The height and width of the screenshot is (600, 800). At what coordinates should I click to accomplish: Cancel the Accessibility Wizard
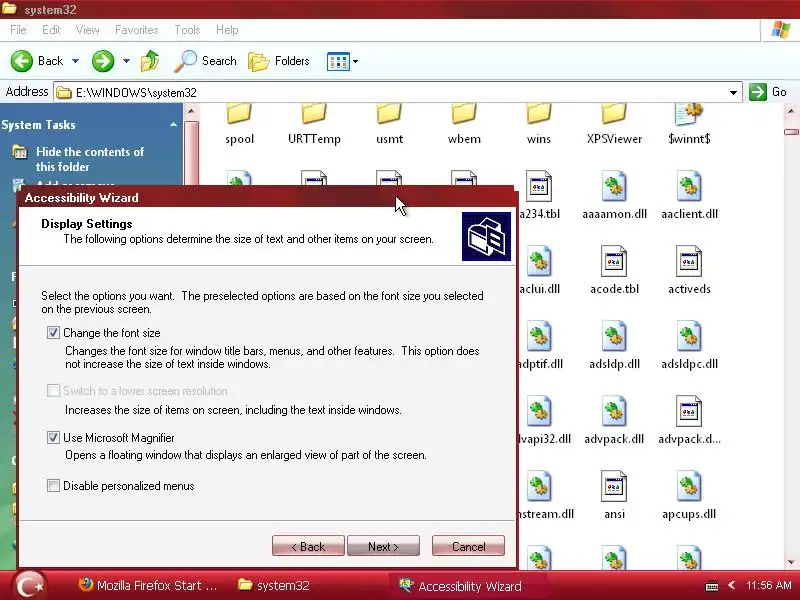pos(468,546)
